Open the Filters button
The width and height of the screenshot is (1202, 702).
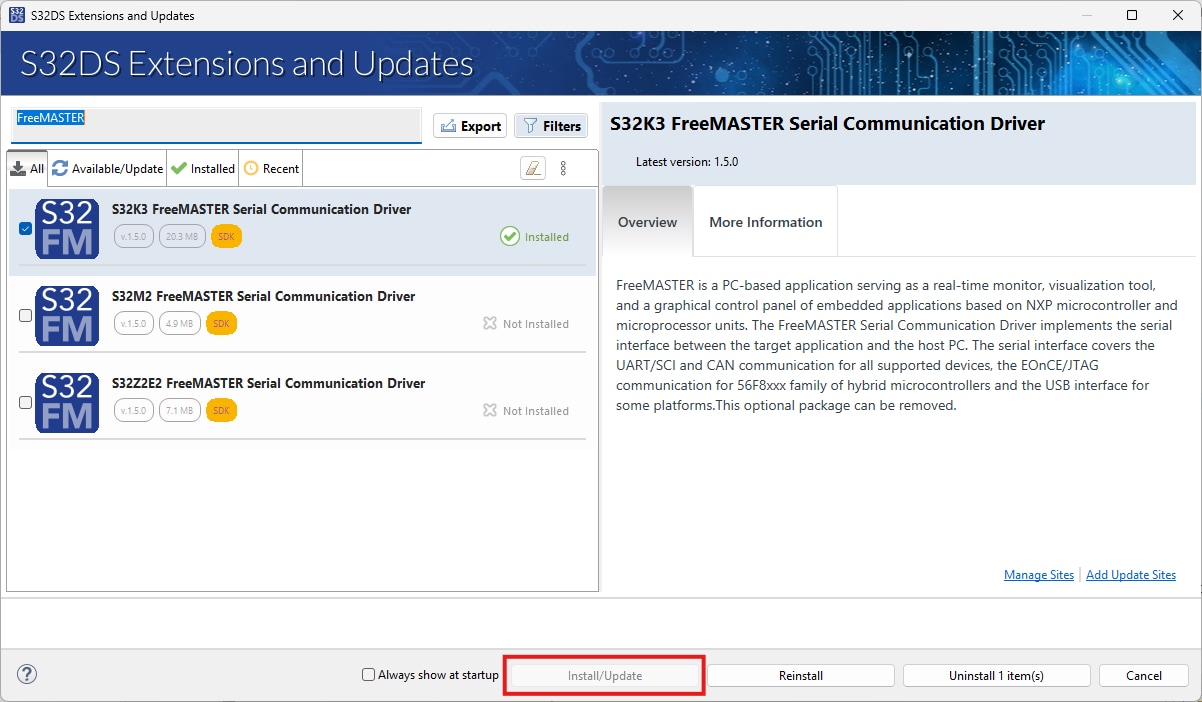[551, 126]
